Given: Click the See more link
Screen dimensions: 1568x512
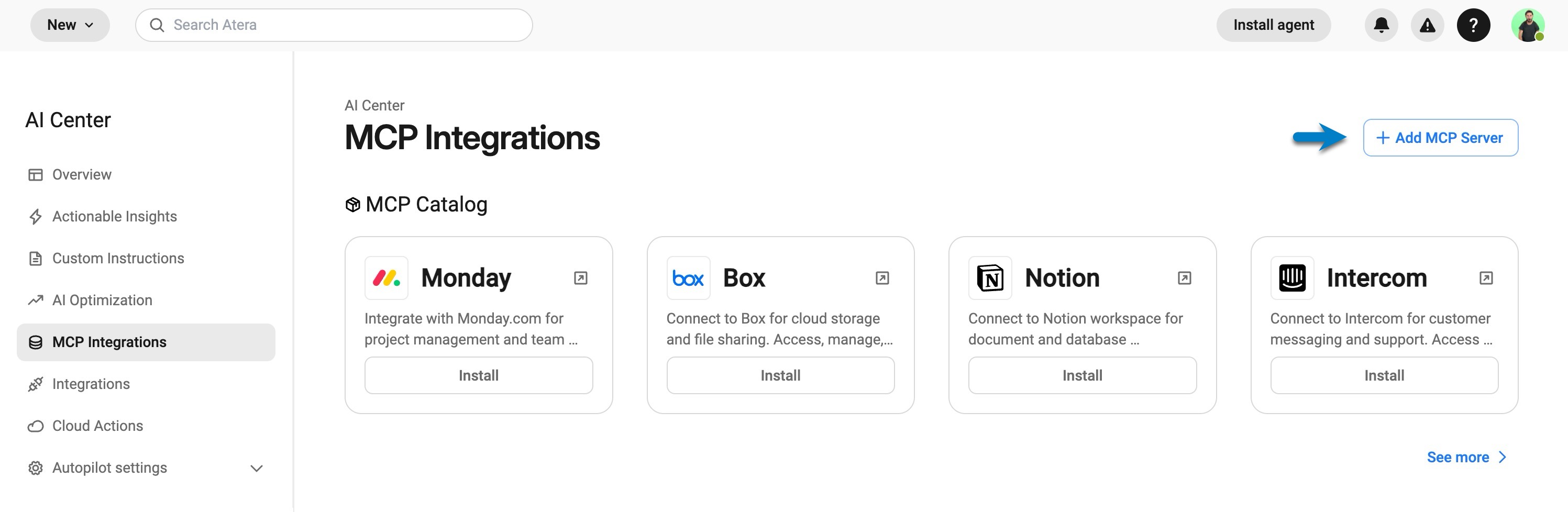Looking at the screenshot, I should point(1466,457).
